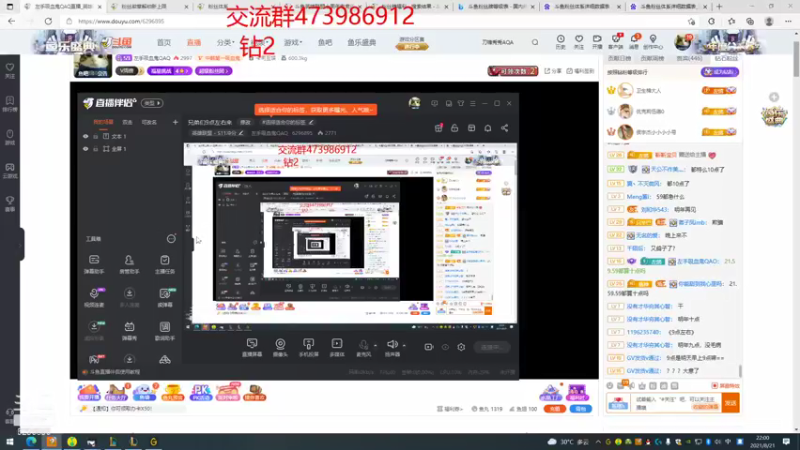Click the 修改 button next to stream title
The width and height of the screenshot is (800, 450).
[x=245, y=122]
